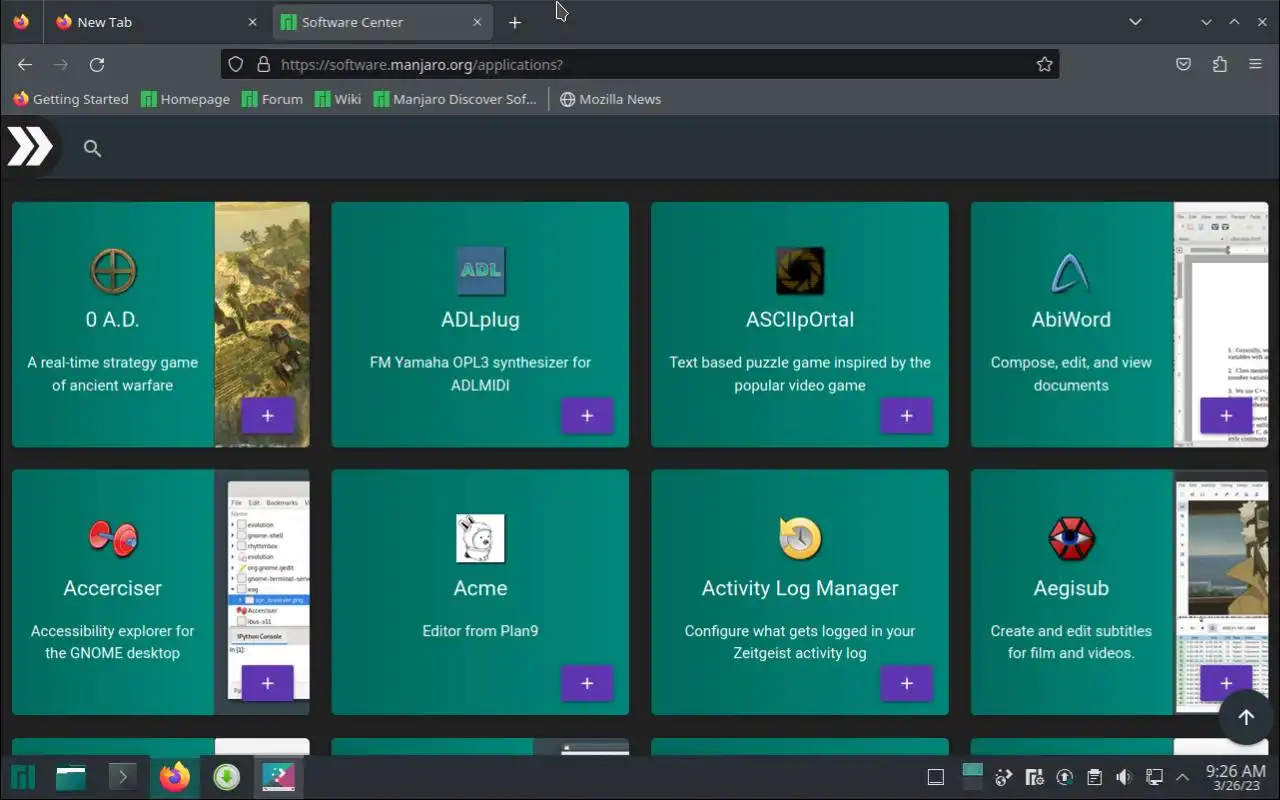The image size is (1280, 800).
Task: Bookmark this page with the star icon
Action: pos(1044,64)
